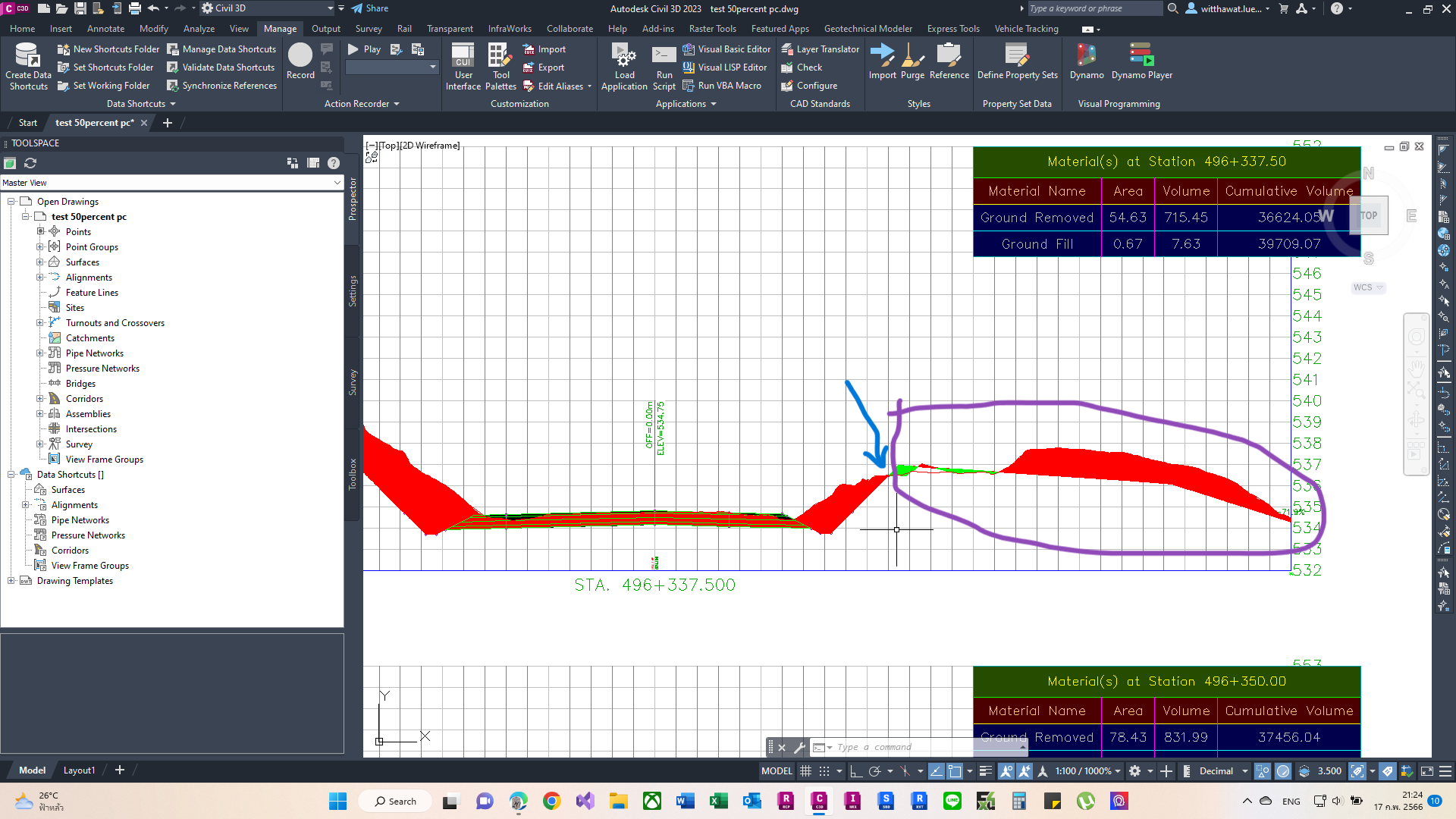This screenshot has height=819, width=1456.
Task: Expand Surfaces node under test 50percent pc
Action: pyautogui.click(x=40, y=262)
